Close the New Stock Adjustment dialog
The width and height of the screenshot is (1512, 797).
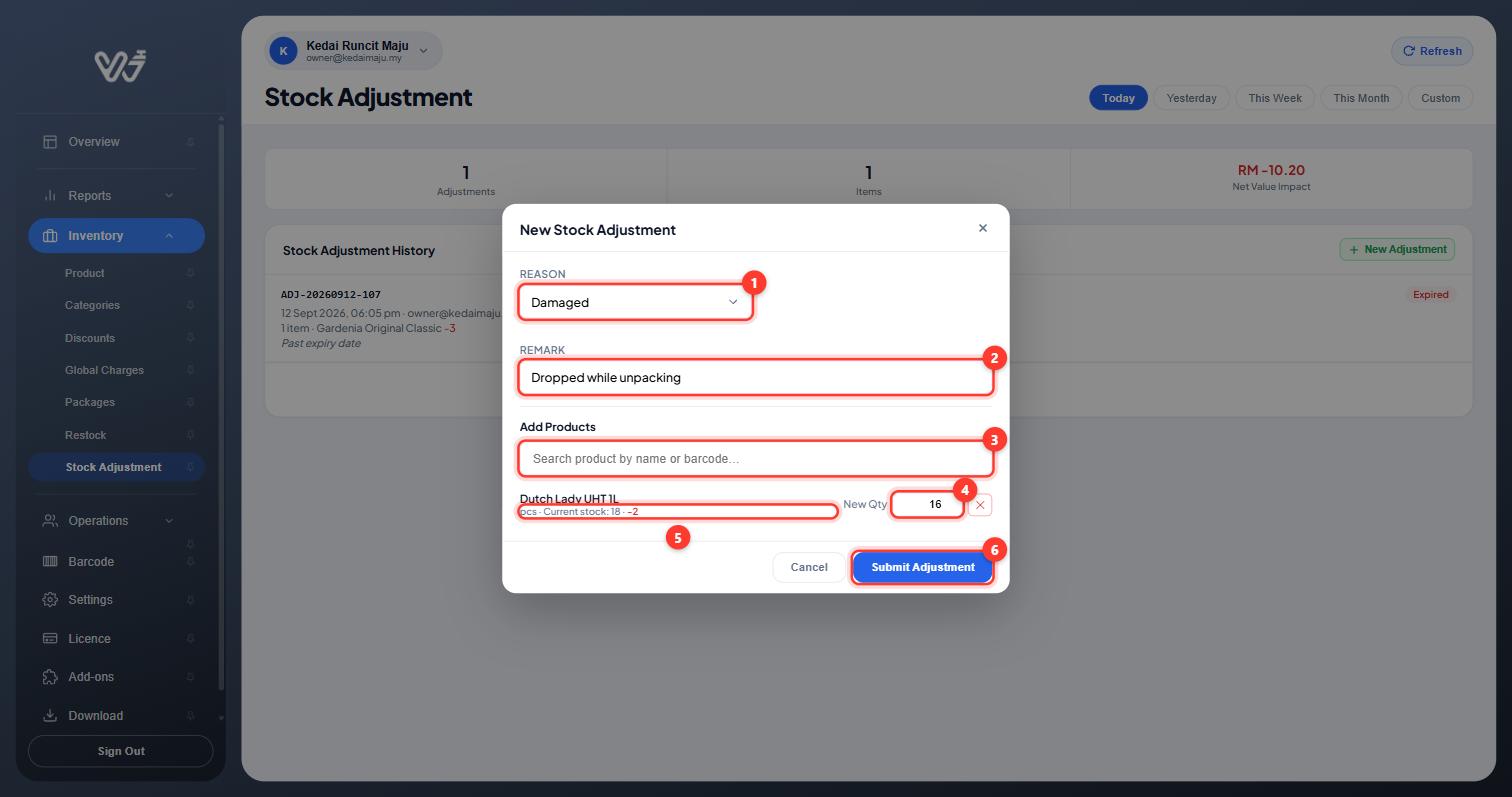(x=983, y=228)
